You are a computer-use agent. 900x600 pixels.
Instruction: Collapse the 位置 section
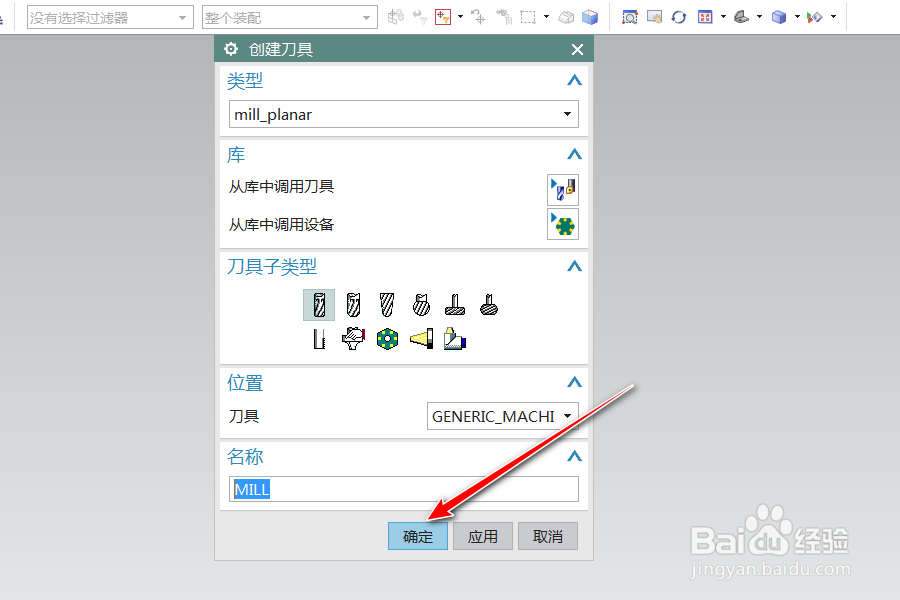(x=575, y=382)
